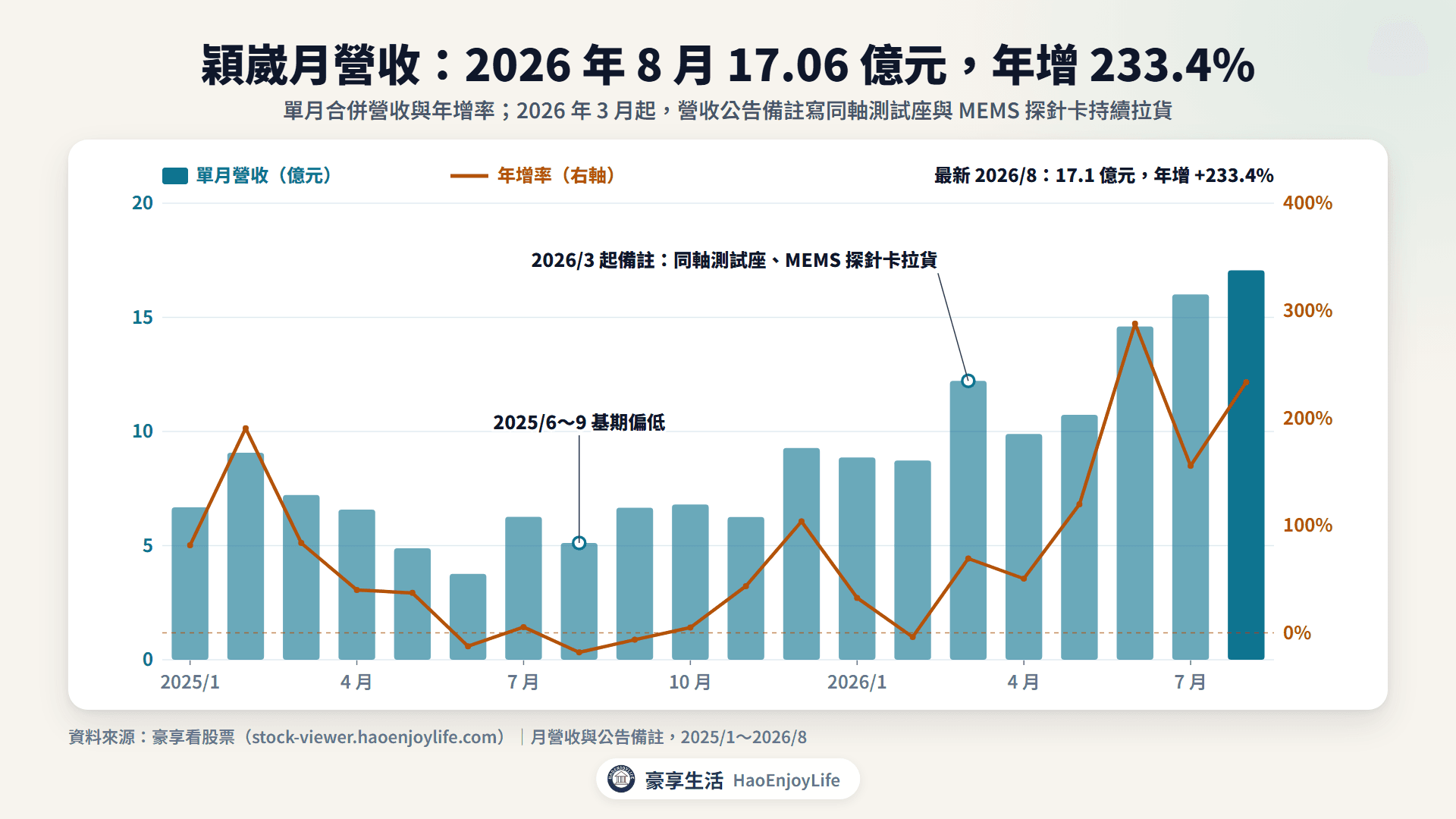Viewport: 1456px width, 819px height.
Task: Click the orange 年增率 legend line
Action: tap(469, 176)
